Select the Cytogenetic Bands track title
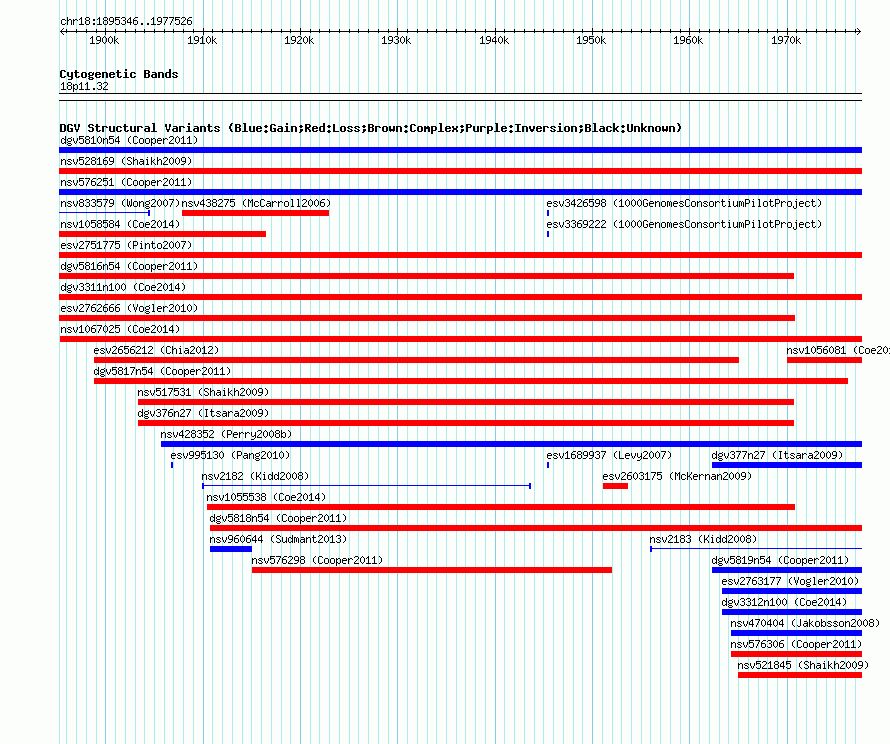This screenshot has height=744, width=890. pyautogui.click(x=119, y=74)
